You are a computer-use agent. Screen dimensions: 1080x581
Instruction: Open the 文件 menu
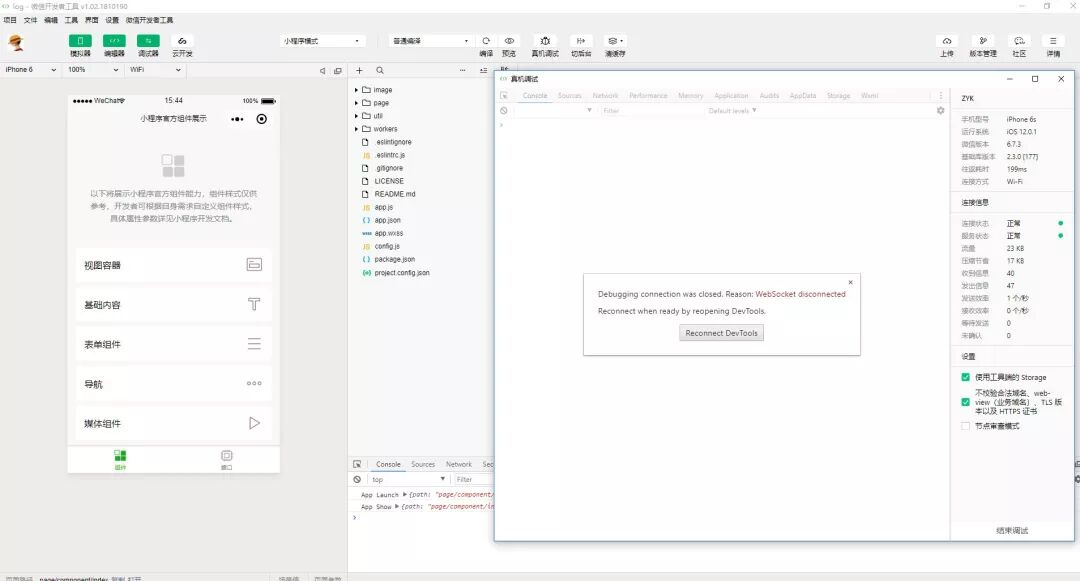pos(30,20)
